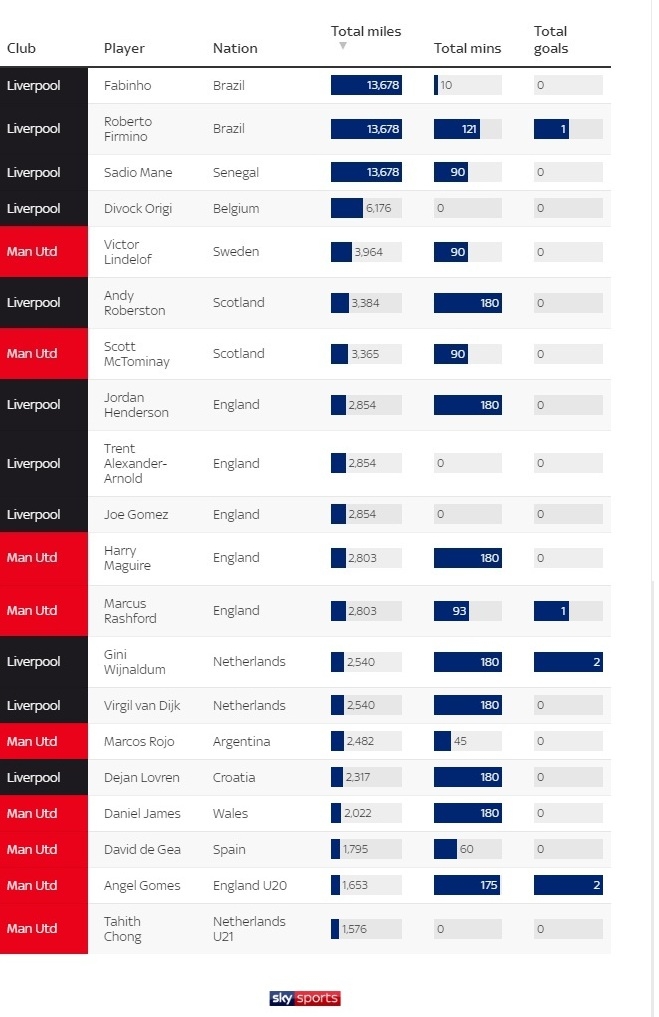The width and height of the screenshot is (659, 1017).
Task: Click Roberto Firmino's total miles bar
Action: point(366,129)
